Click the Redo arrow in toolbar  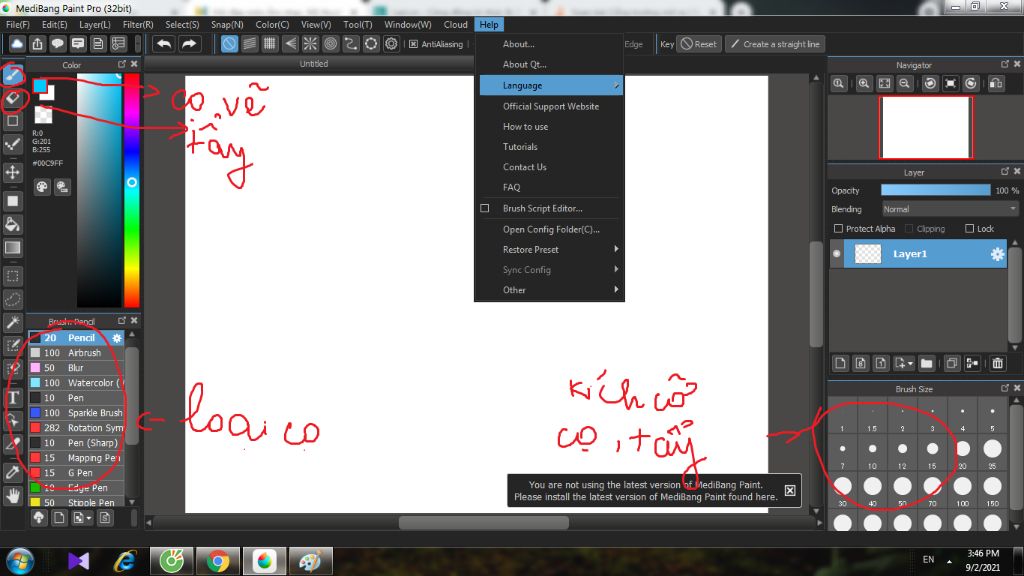(x=189, y=44)
